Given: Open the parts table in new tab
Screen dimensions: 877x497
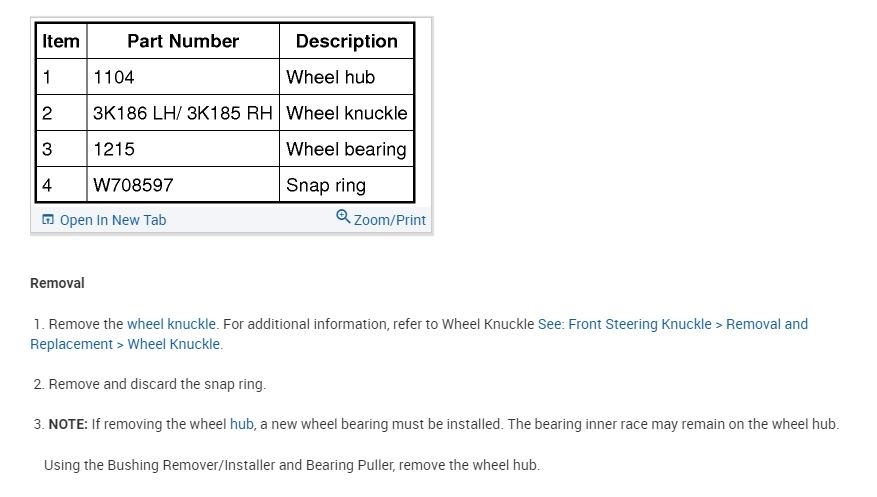Looking at the screenshot, I should click(x=112, y=220).
